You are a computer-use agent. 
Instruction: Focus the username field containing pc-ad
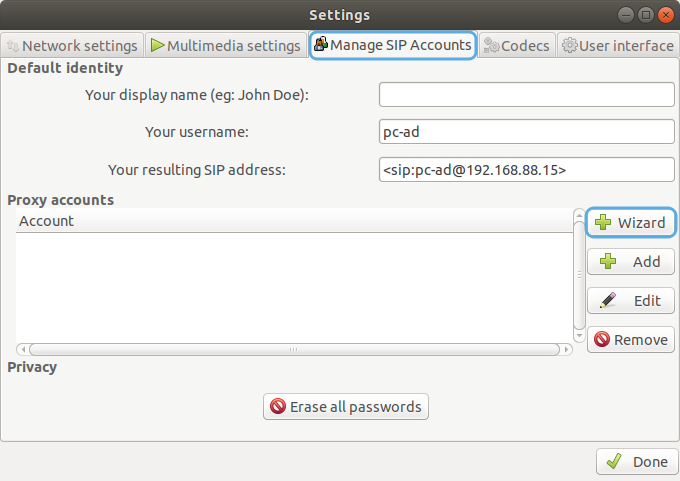[x=526, y=131]
